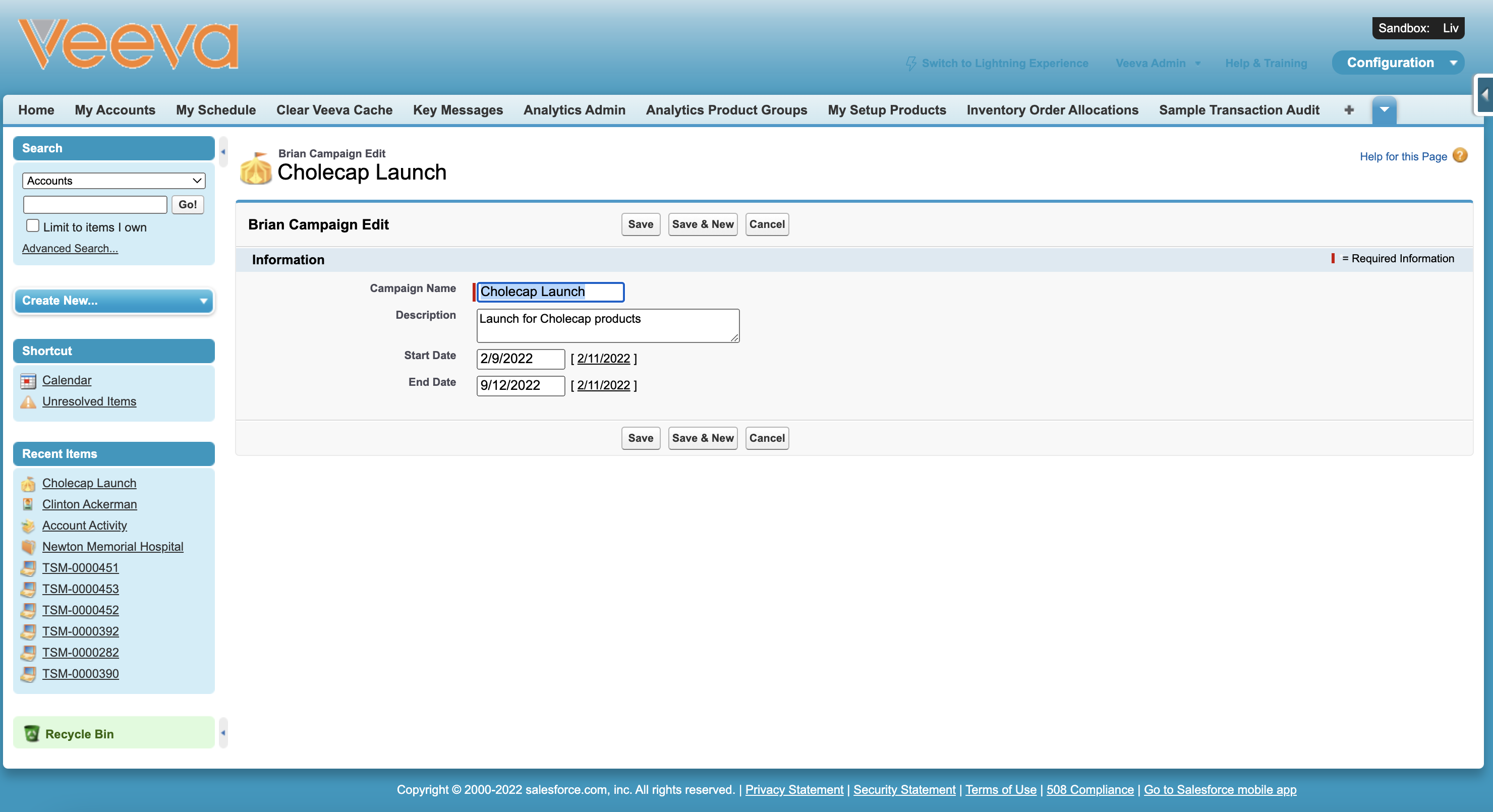Open the Advanced Search link
The image size is (1493, 812).
pyautogui.click(x=70, y=249)
